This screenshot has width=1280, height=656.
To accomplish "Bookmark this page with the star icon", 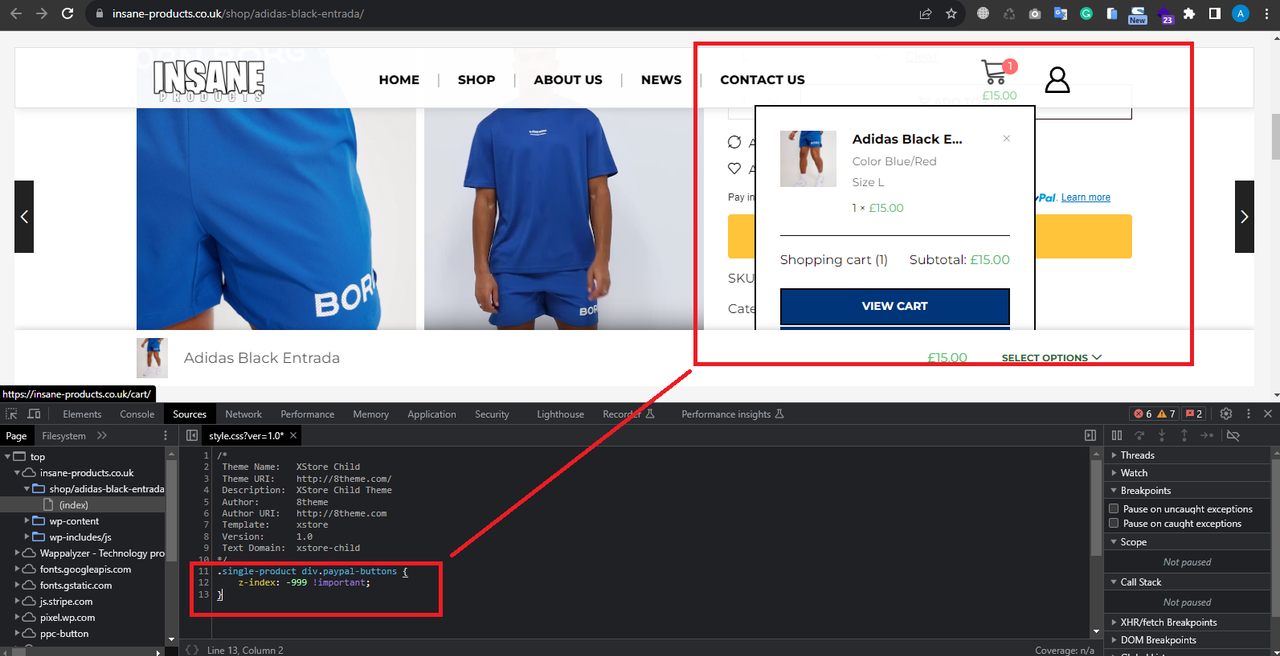I will click(x=951, y=14).
